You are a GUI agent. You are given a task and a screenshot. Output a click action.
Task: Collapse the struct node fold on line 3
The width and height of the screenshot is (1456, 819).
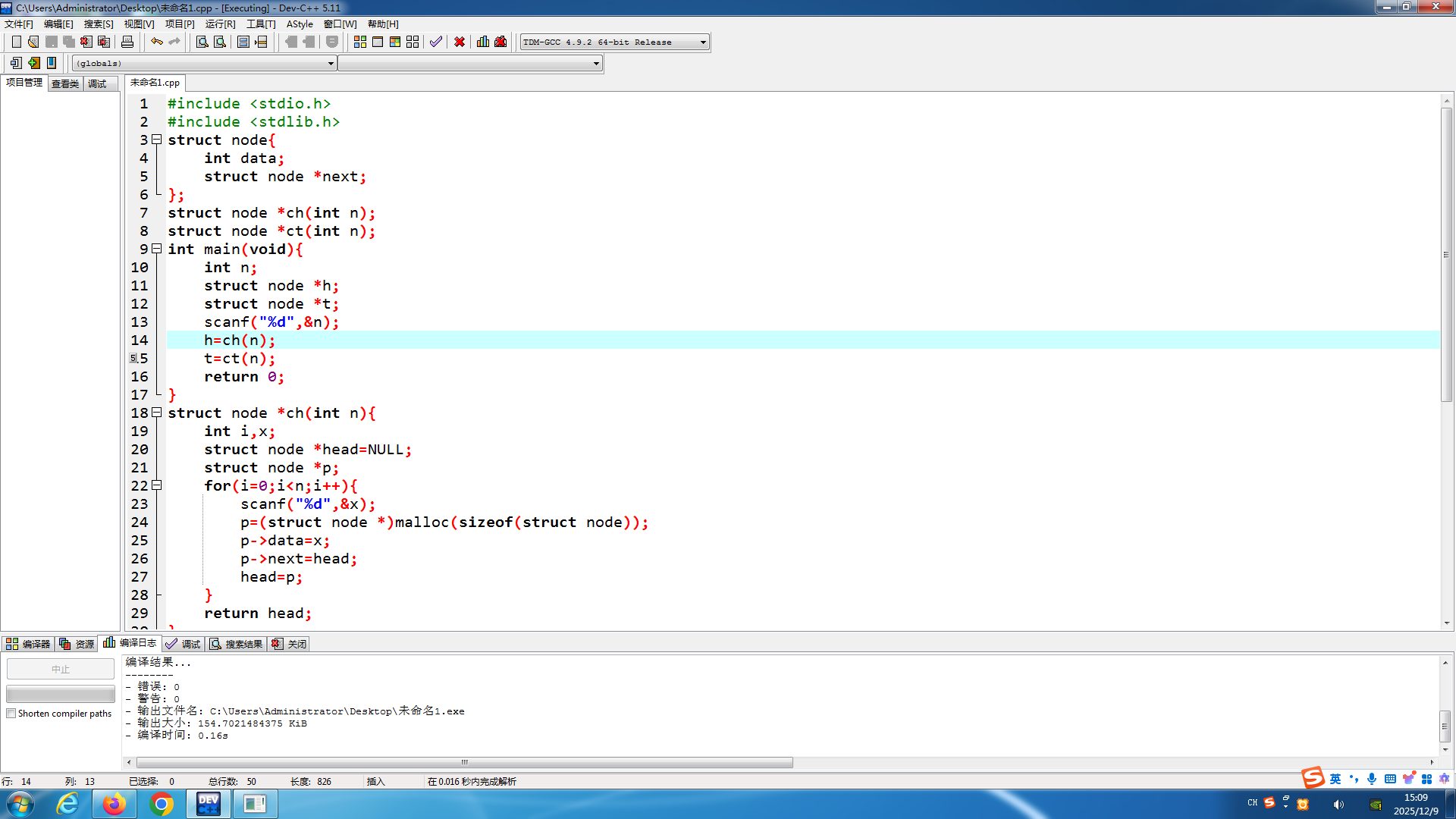[157, 140]
